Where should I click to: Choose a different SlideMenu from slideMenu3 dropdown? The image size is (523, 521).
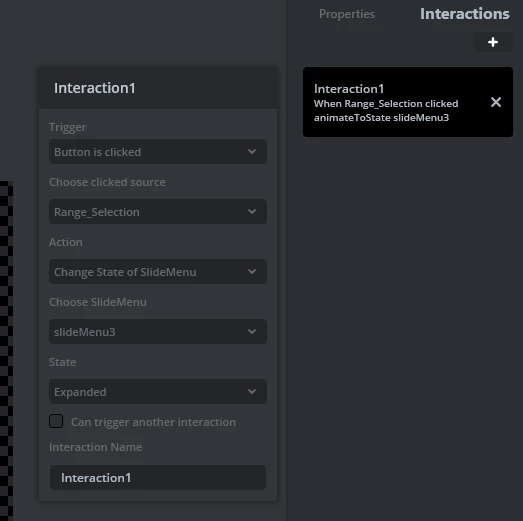click(x=158, y=332)
